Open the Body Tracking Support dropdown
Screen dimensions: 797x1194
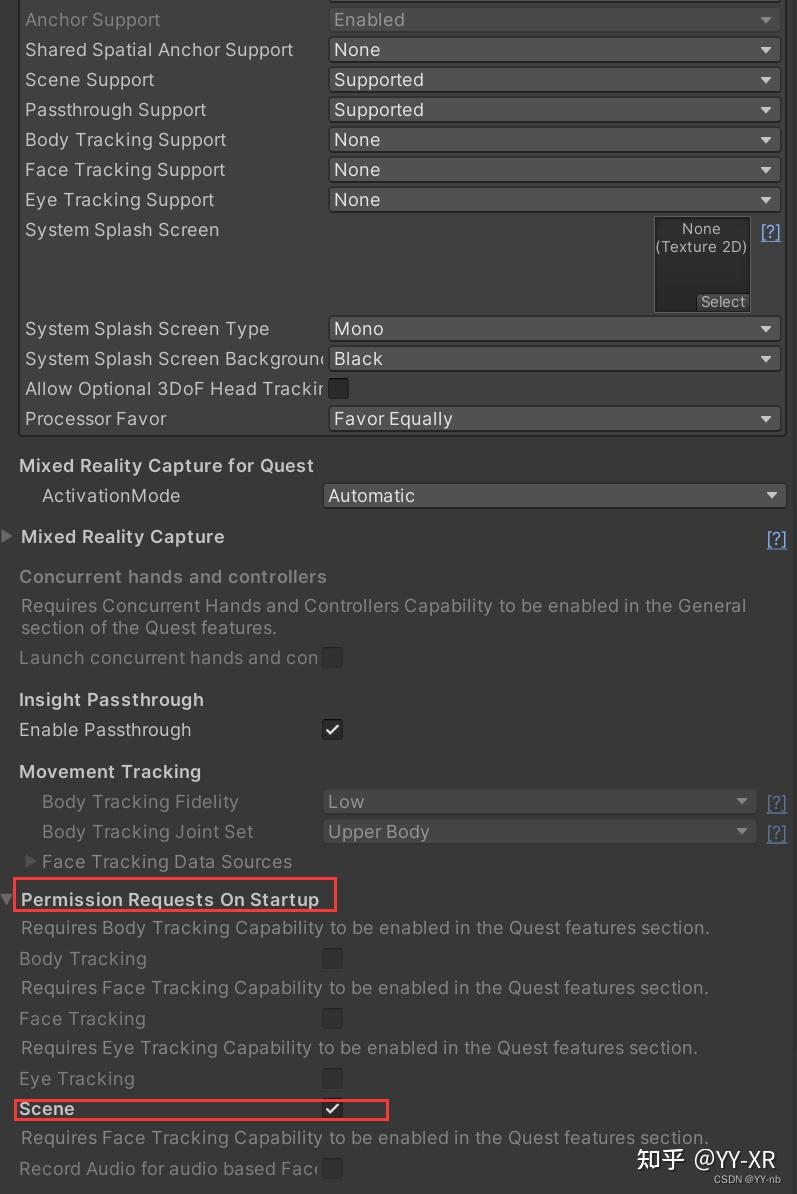(554, 139)
